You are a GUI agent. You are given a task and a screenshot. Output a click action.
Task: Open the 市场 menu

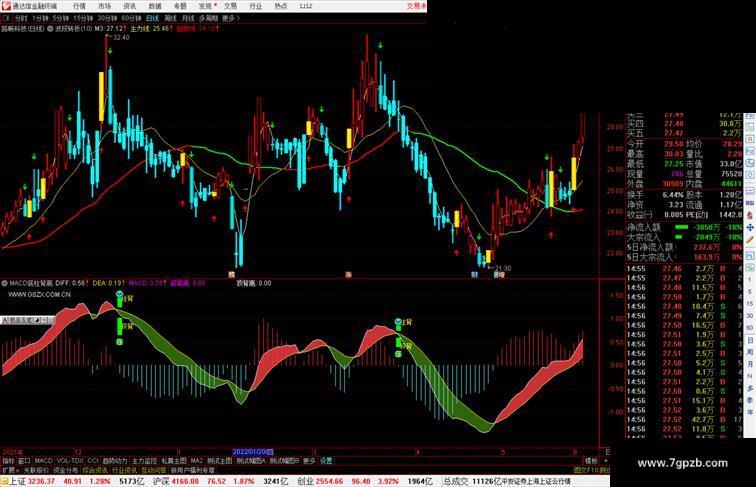(x=104, y=6)
